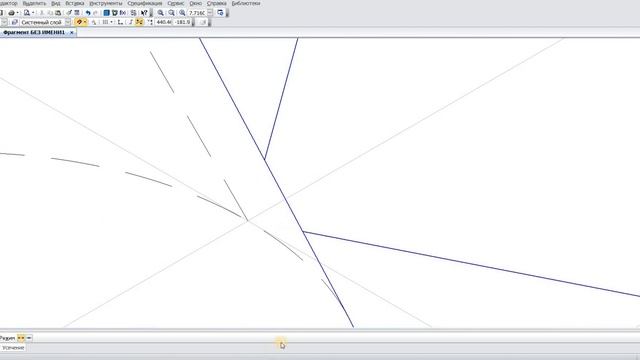Click the Undo arrow icon
This screenshot has width=640, height=360.
point(88,13)
